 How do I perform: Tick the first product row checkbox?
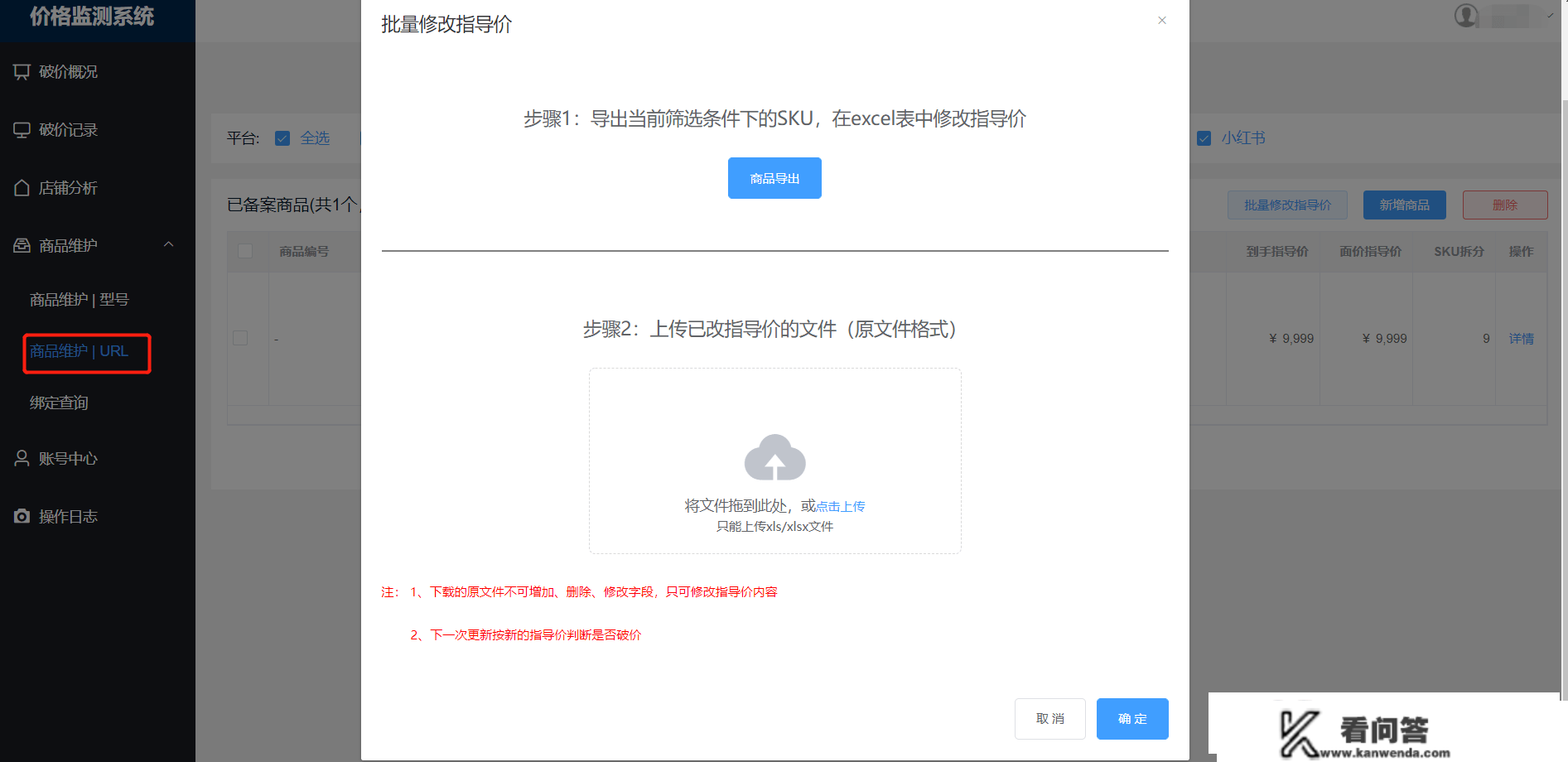(240, 338)
